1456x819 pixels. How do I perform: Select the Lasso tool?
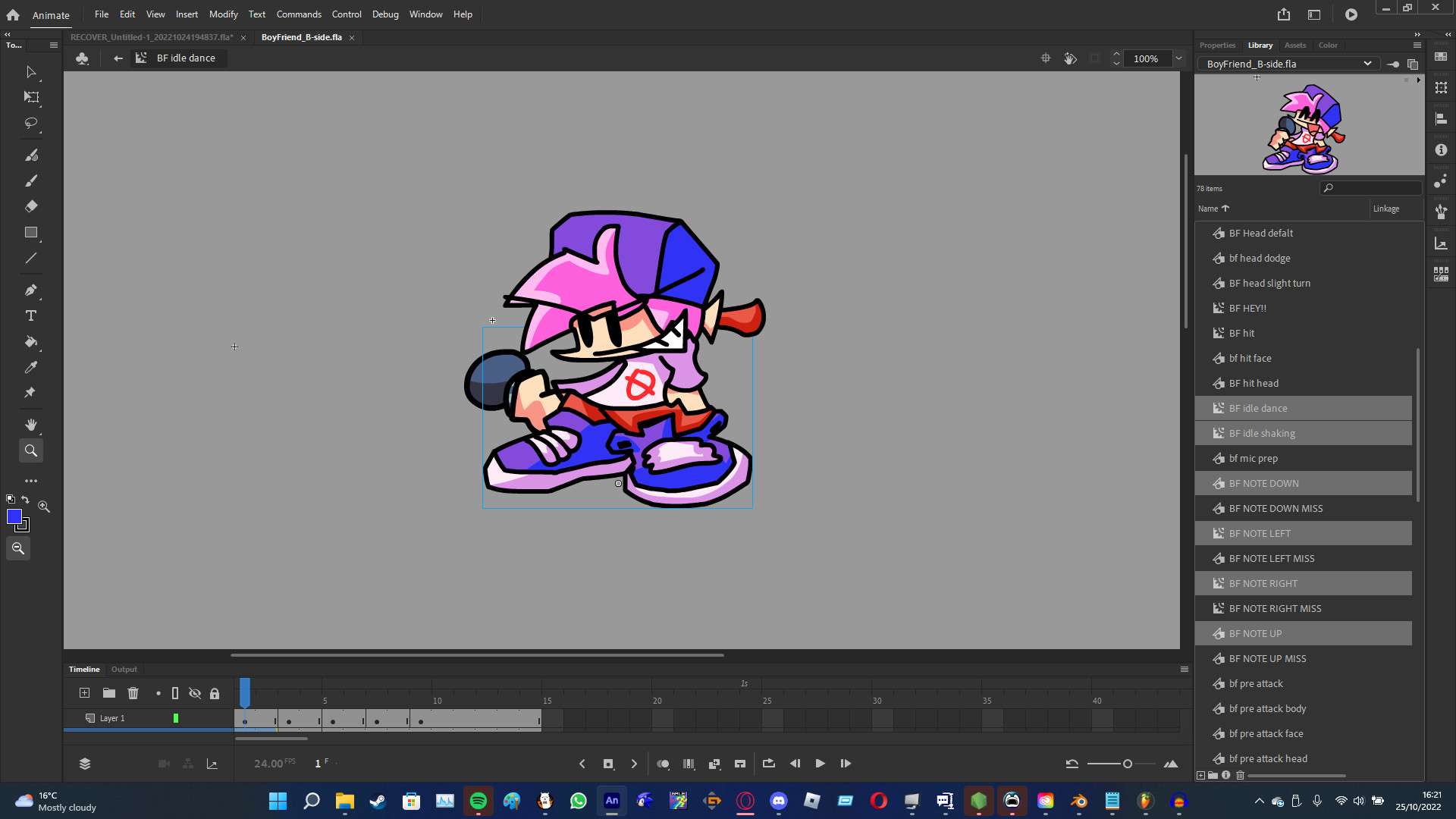point(31,123)
